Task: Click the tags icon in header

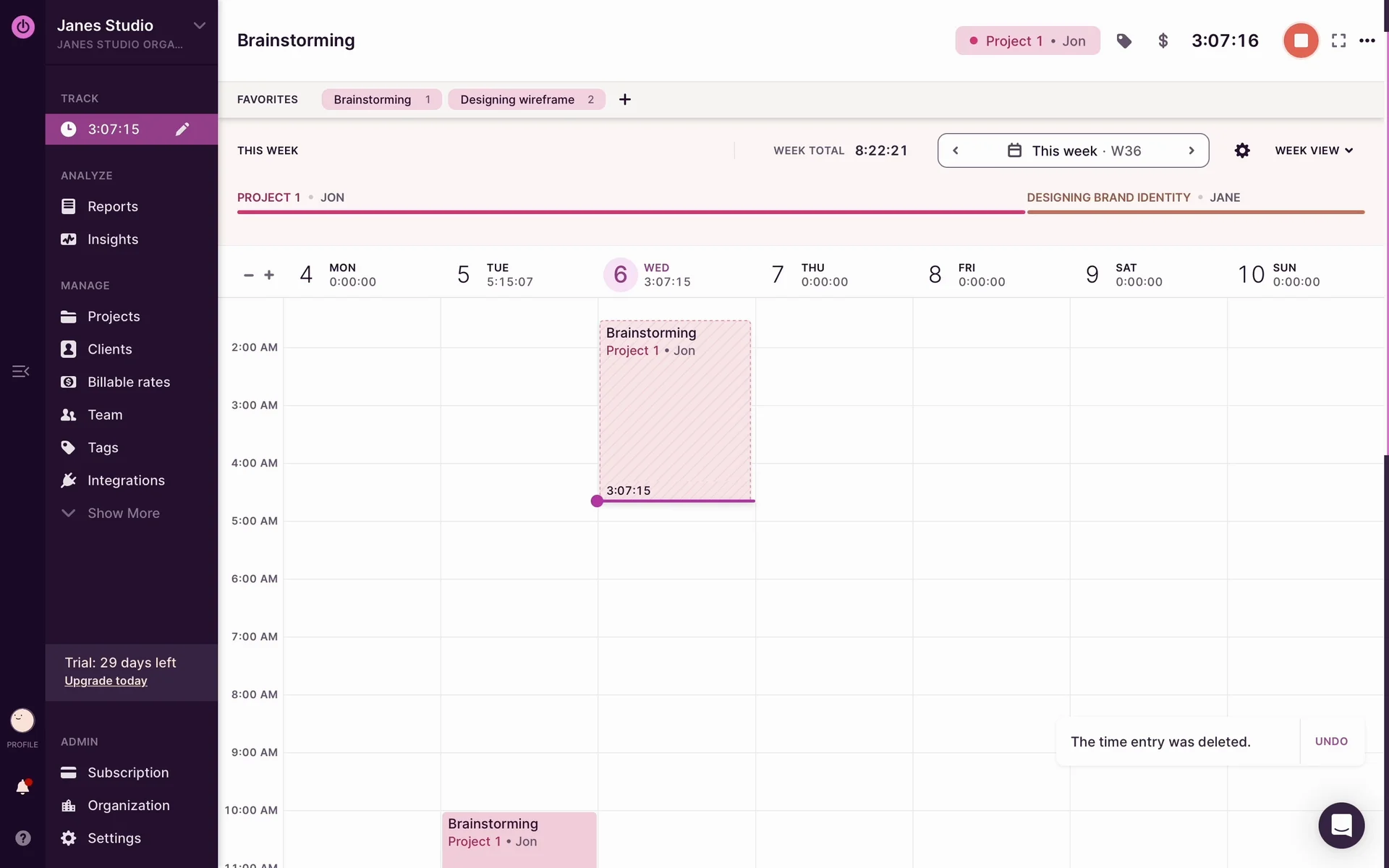Action: (x=1123, y=41)
